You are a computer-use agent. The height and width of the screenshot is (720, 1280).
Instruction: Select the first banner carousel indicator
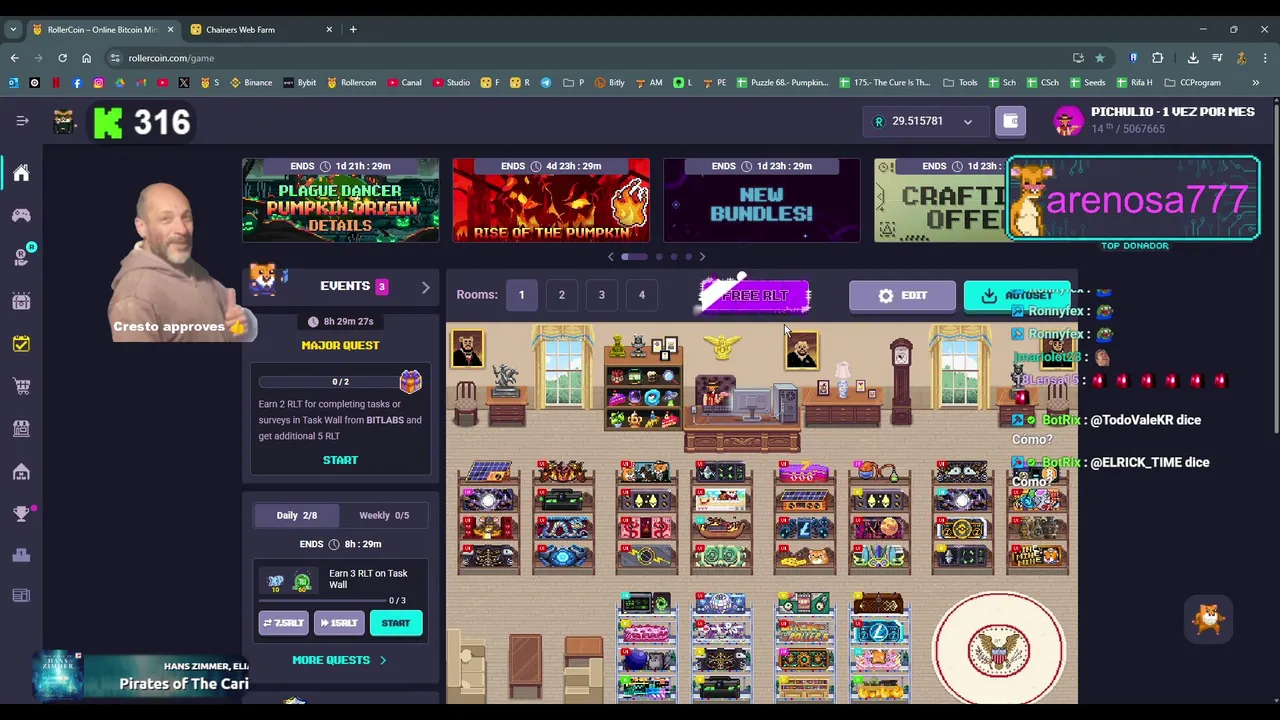click(x=634, y=257)
